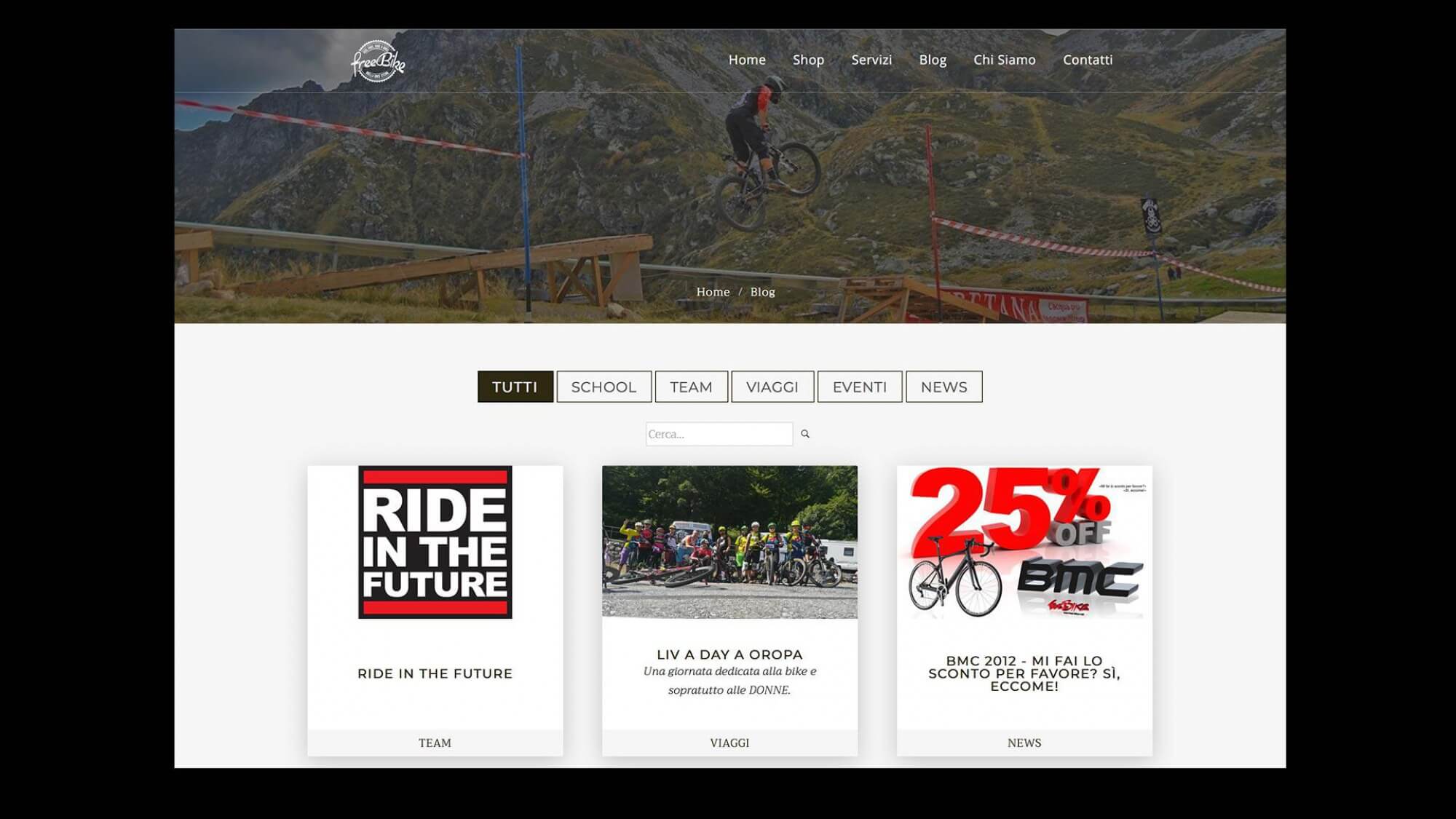Filter posts by SCHOOL
The width and height of the screenshot is (1456, 819).
[604, 387]
